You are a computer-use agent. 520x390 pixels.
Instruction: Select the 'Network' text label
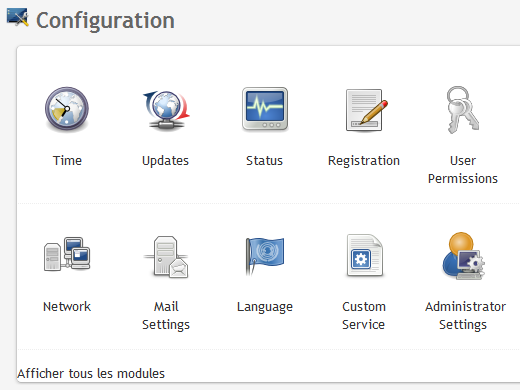pyautogui.click(x=67, y=307)
